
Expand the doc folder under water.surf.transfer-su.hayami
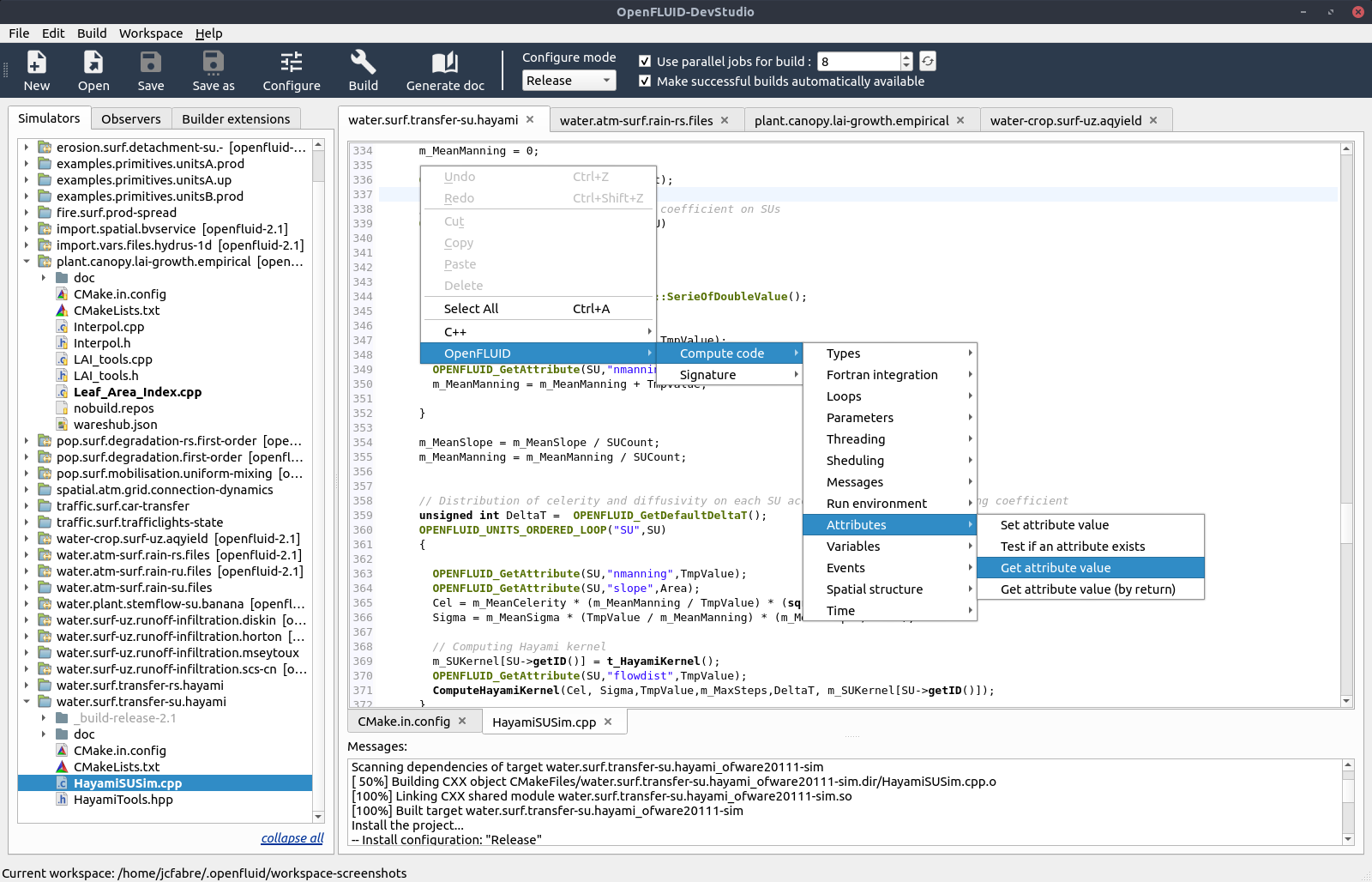[44, 734]
